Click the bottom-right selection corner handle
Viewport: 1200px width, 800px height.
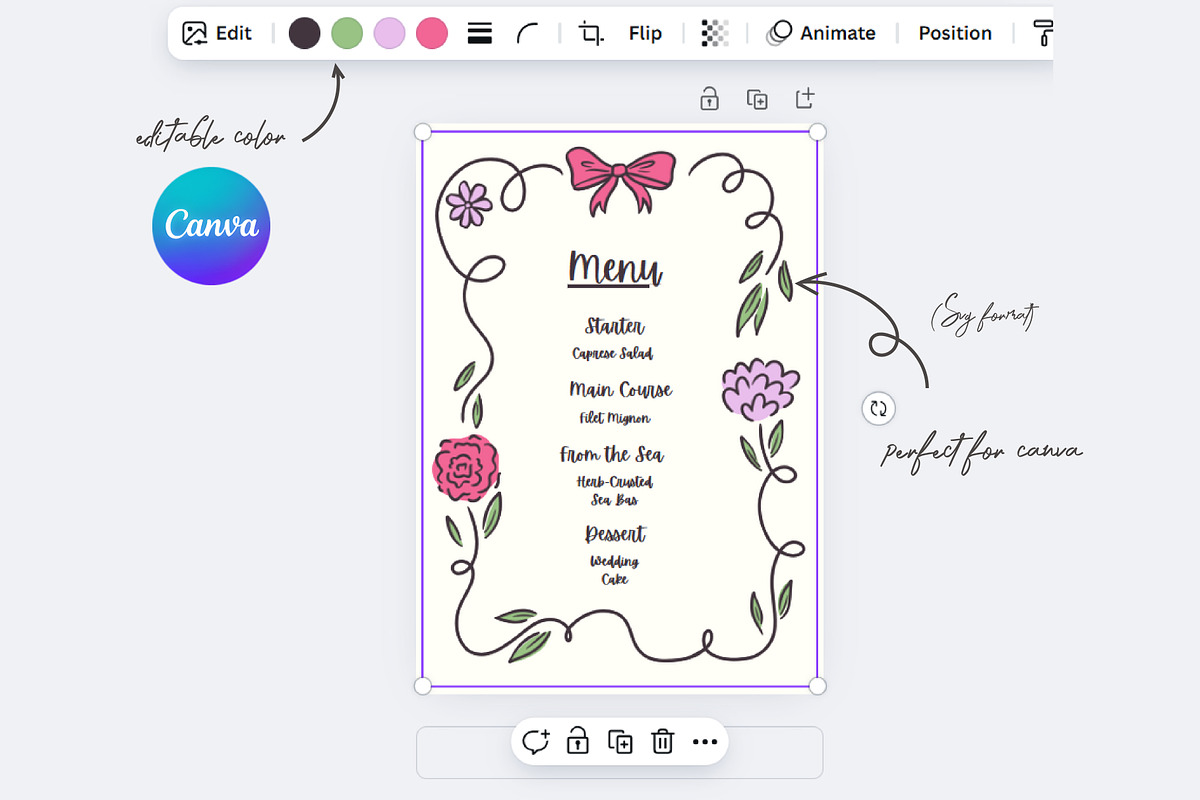click(817, 685)
